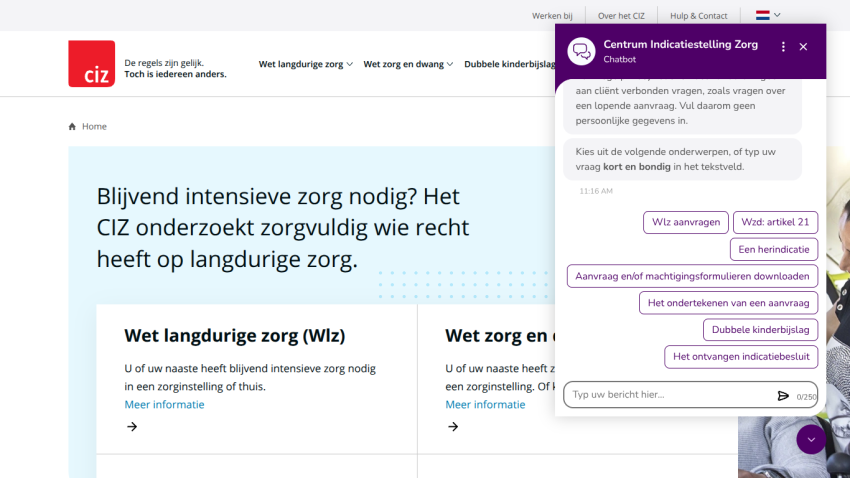Click the CIZ slogan text
The width and height of the screenshot is (850, 478).
coord(175,68)
